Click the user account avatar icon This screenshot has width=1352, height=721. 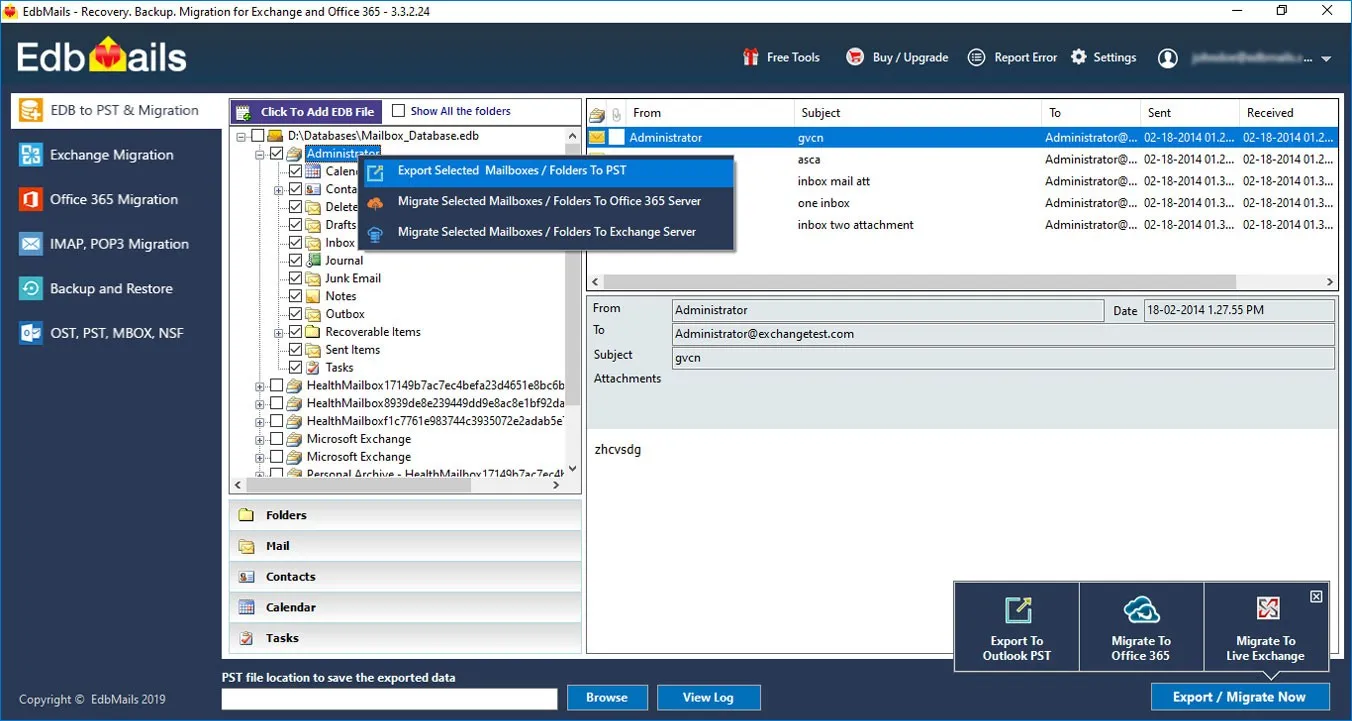[1167, 58]
